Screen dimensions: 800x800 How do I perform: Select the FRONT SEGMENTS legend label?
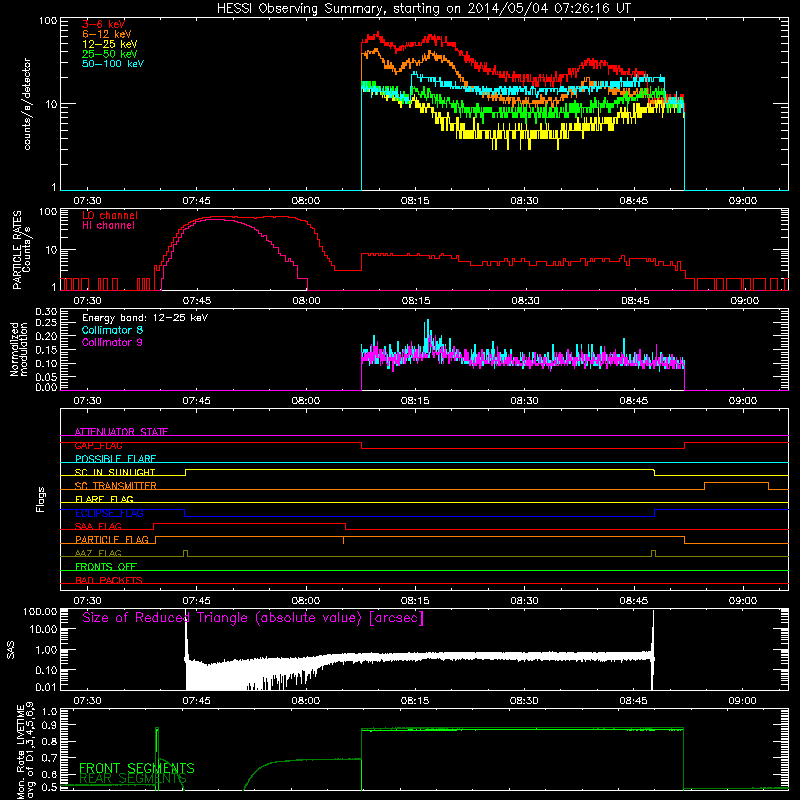[137, 768]
